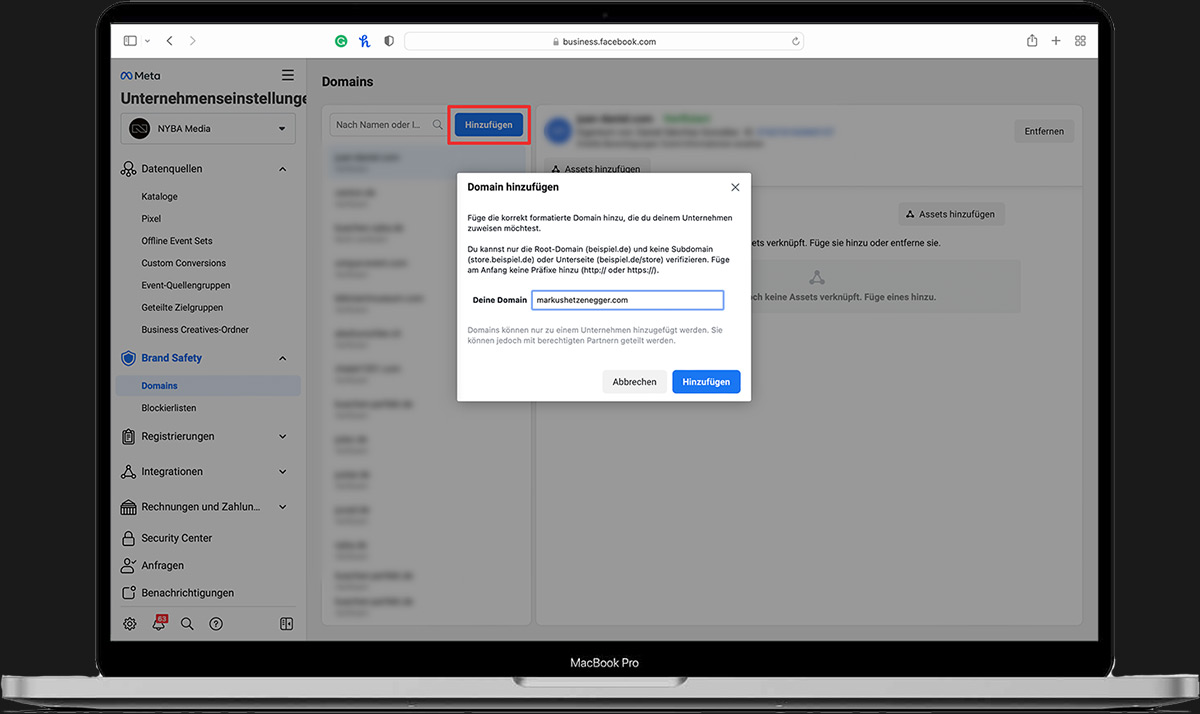Open the NYBA Media account dropdown
The height and width of the screenshot is (714, 1200).
(x=209, y=128)
